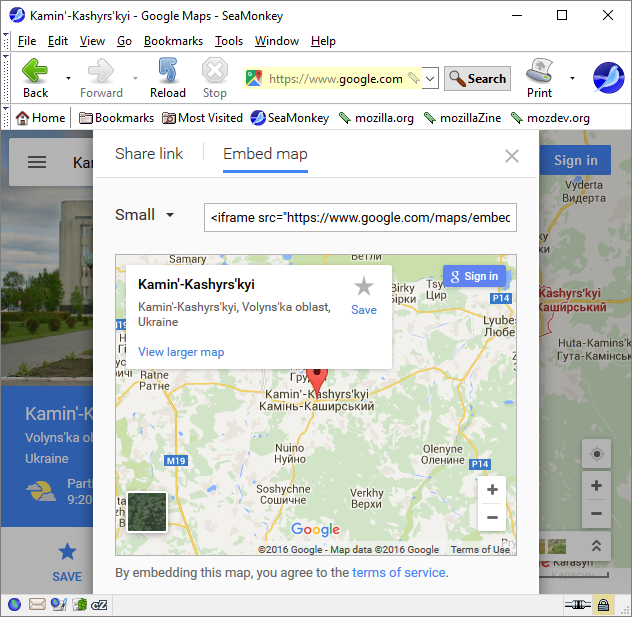
Task: Click the bookmark tag icon in URL bar
Action: [x=414, y=78]
